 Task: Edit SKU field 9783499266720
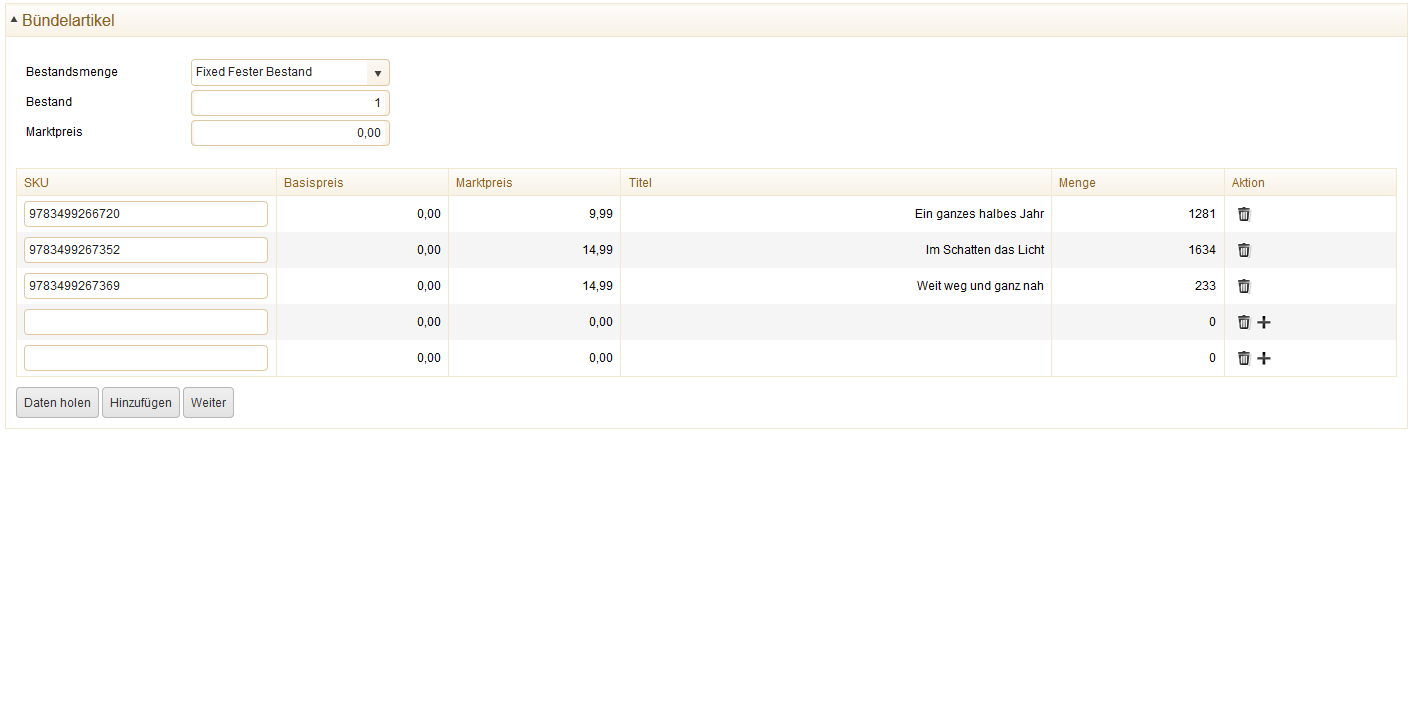click(146, 214)
